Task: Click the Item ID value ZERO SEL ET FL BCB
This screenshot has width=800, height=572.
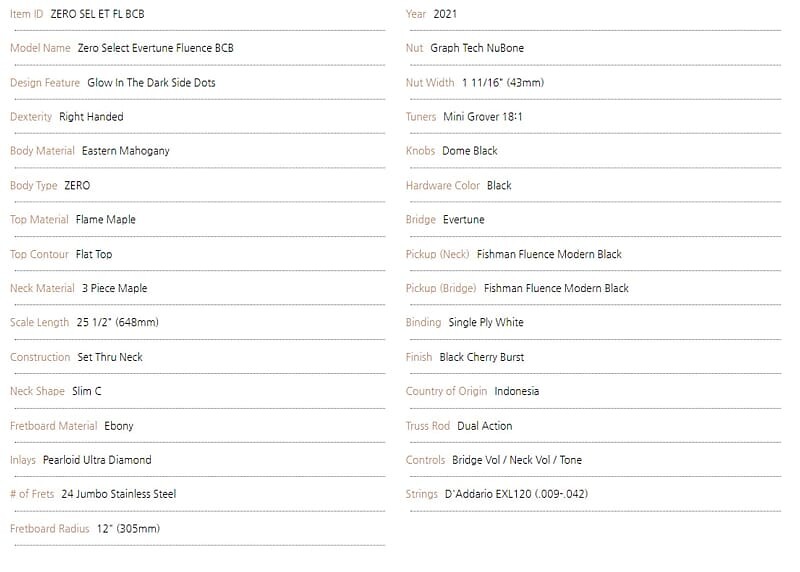Action: [x=96, y=14]
